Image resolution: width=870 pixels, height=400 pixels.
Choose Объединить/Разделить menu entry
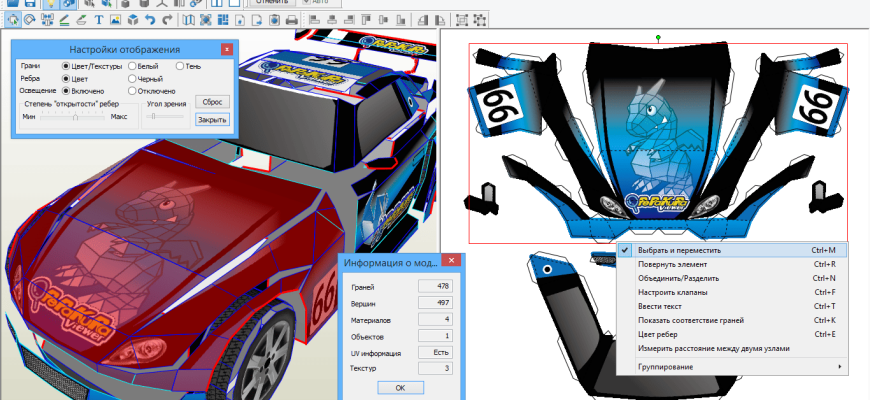tap(731, 278)
